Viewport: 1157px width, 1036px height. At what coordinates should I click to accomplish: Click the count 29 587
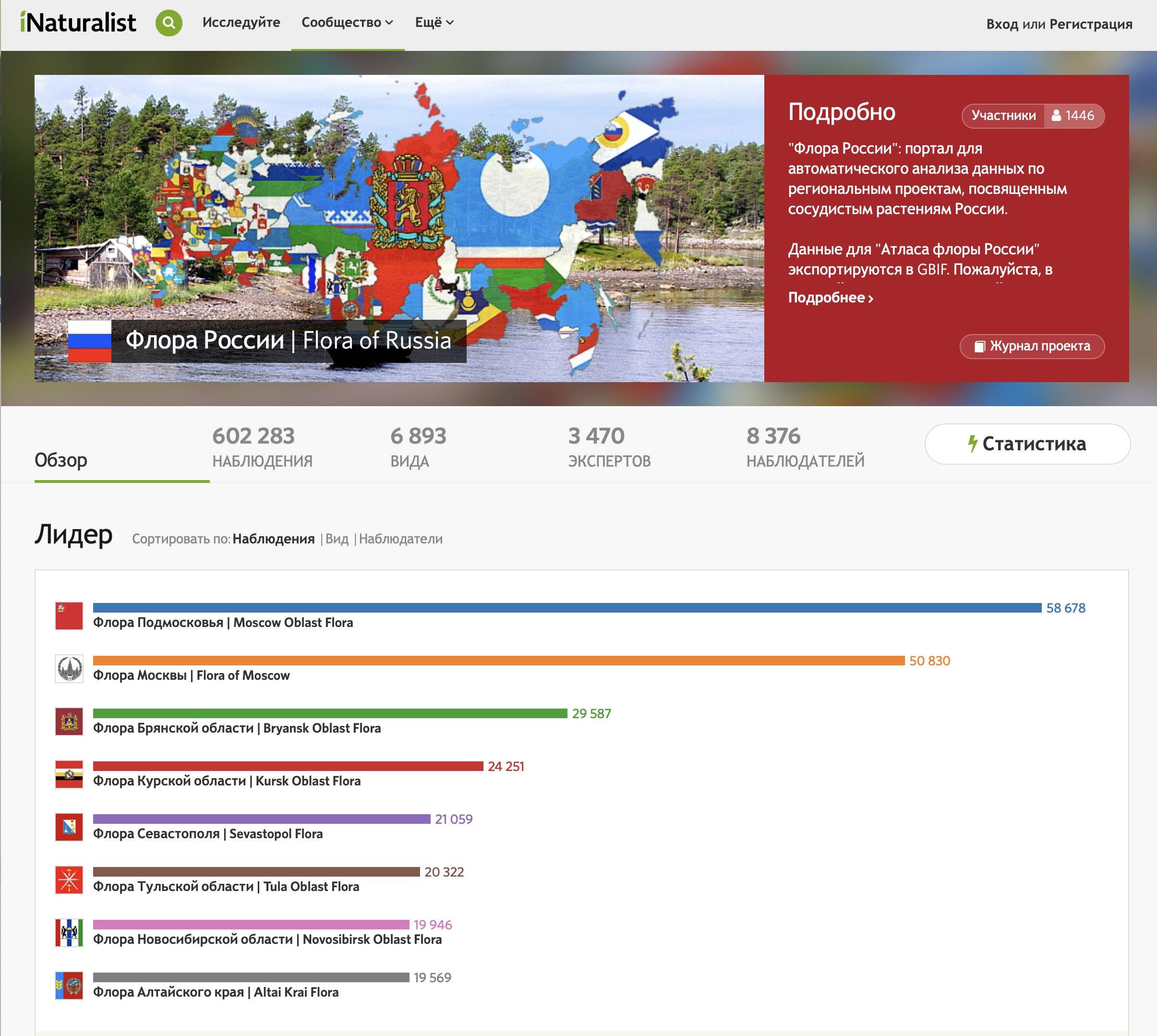pos(591,714)
